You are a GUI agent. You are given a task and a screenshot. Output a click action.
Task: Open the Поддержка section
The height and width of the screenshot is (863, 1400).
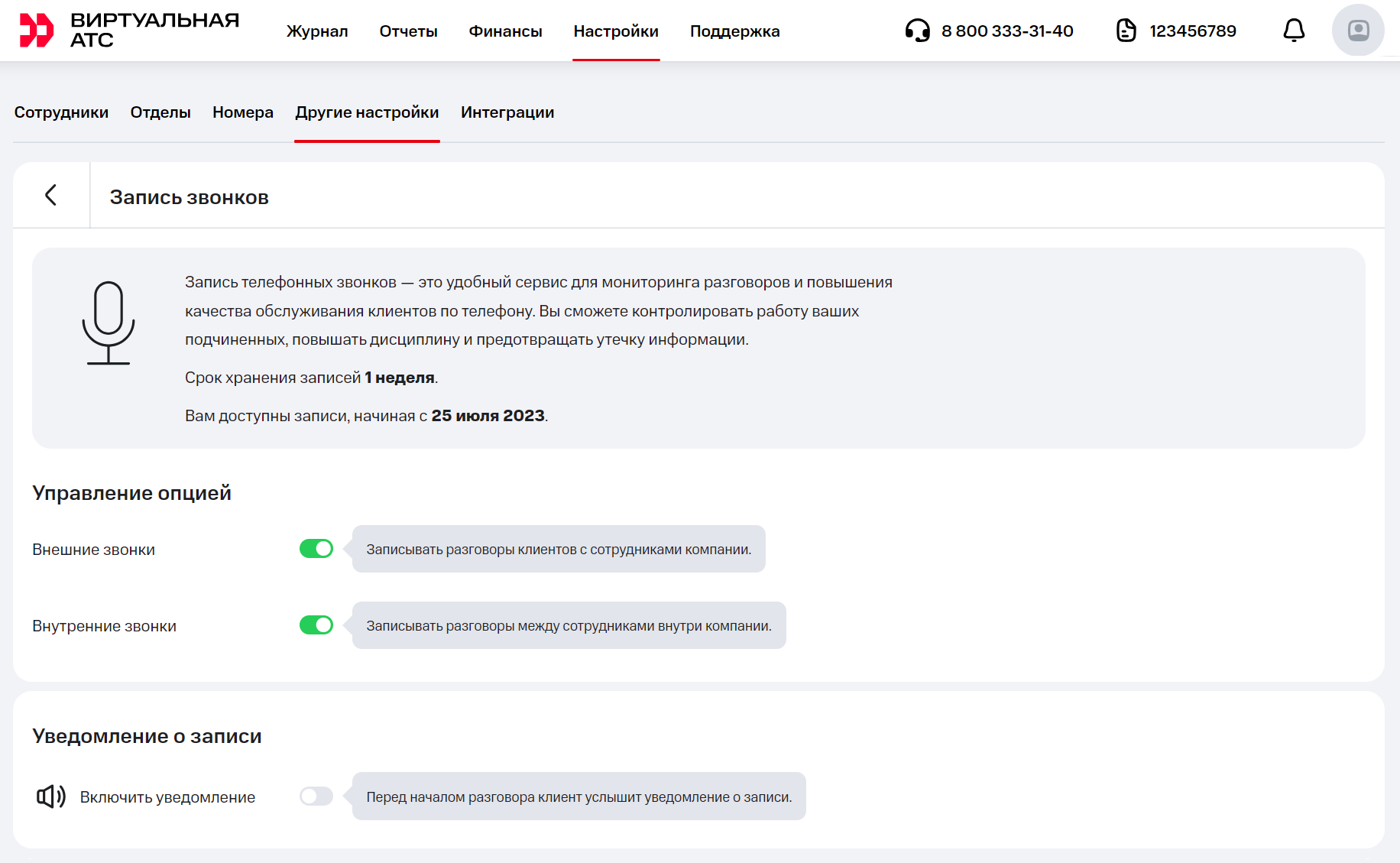734,31
